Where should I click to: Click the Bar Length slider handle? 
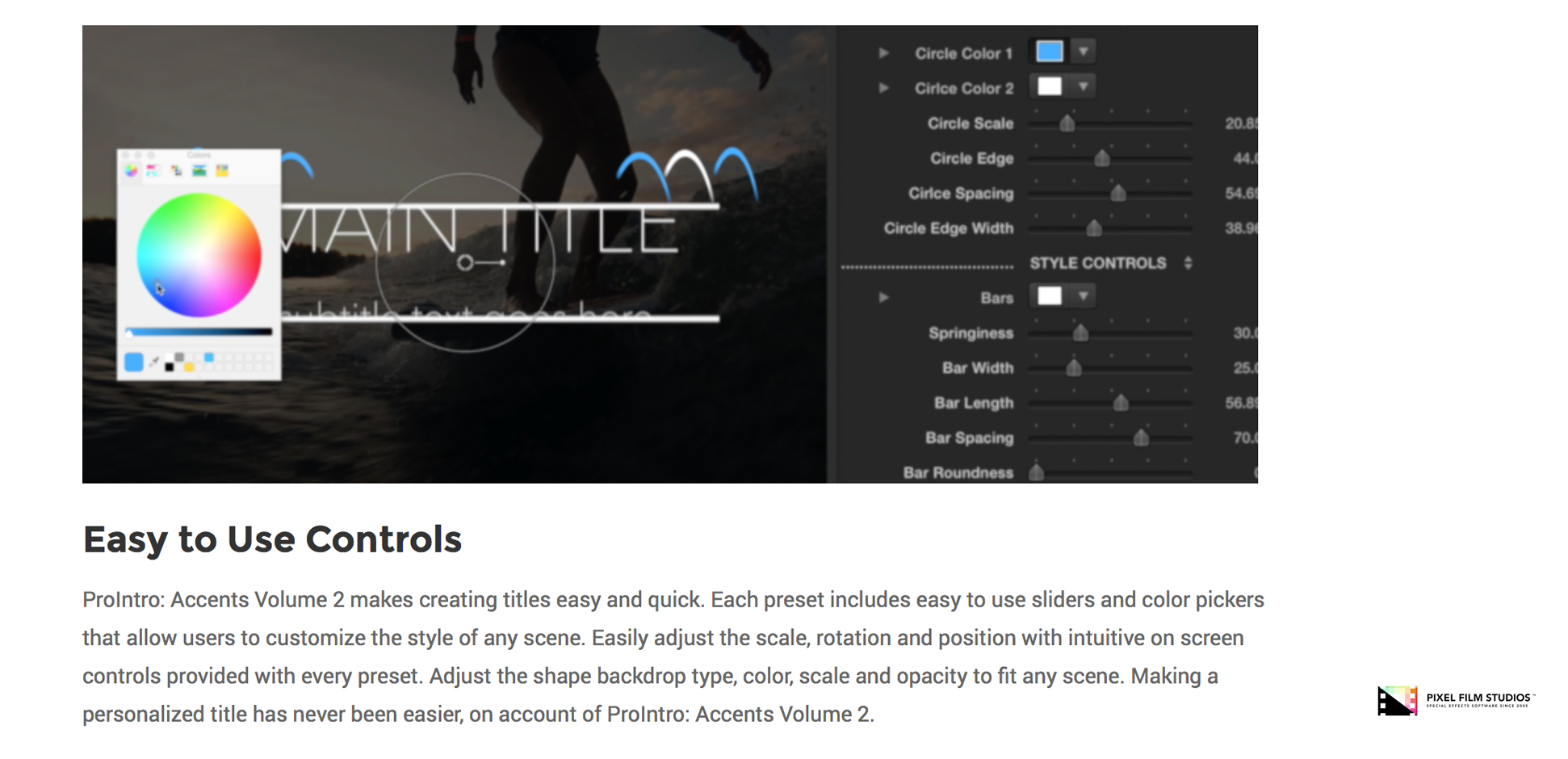pyautogui.click(x=1121, y=403)
